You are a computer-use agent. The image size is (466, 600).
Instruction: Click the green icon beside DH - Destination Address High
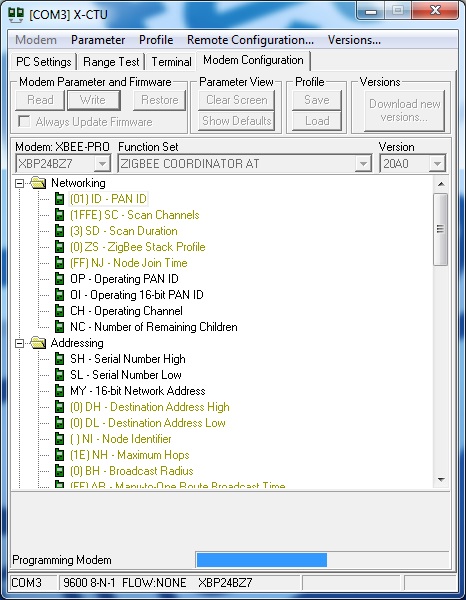tap(59, 407)
